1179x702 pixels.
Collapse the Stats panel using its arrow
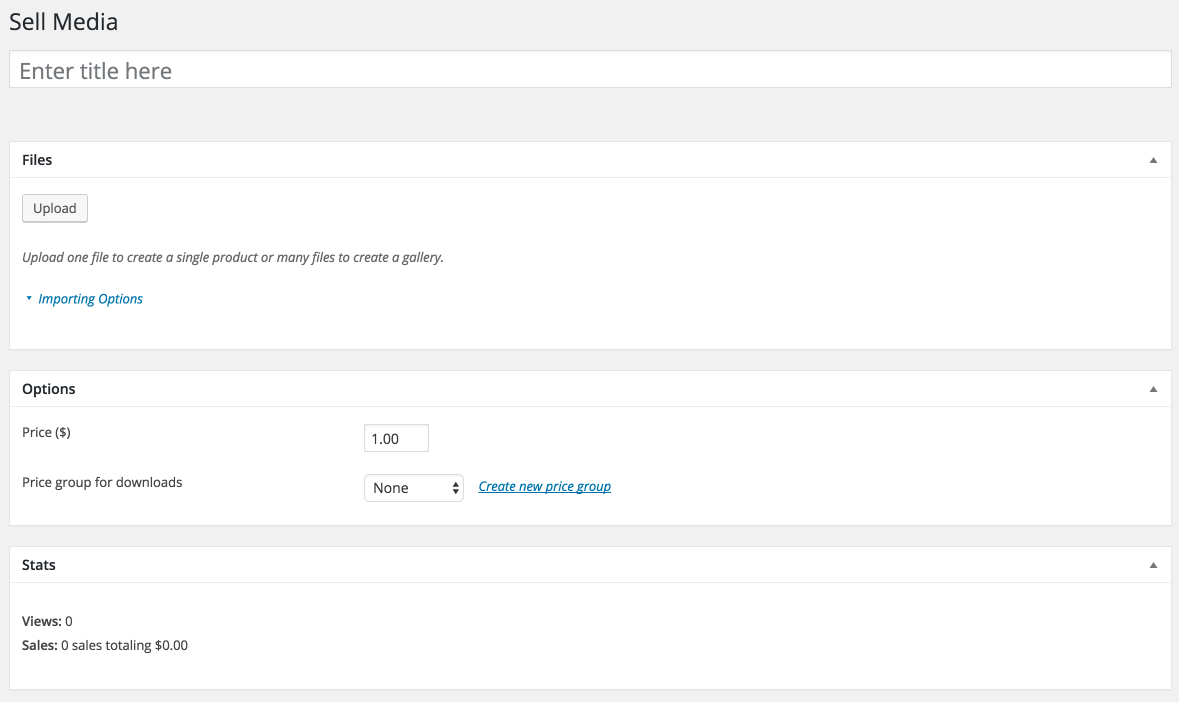1153,565
